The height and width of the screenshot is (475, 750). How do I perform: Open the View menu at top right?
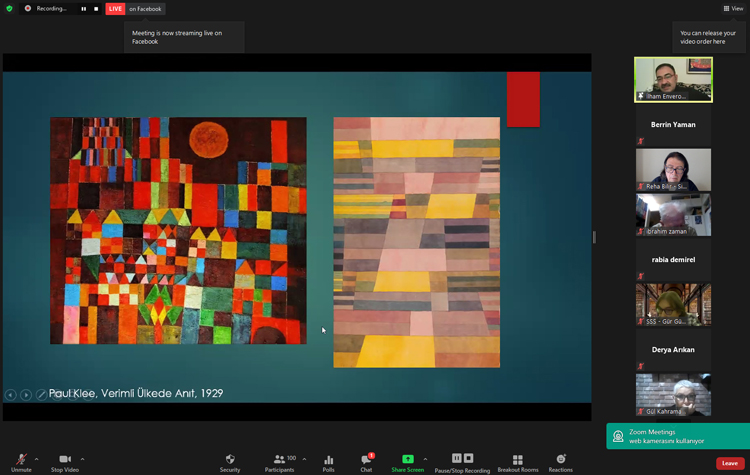733,8
